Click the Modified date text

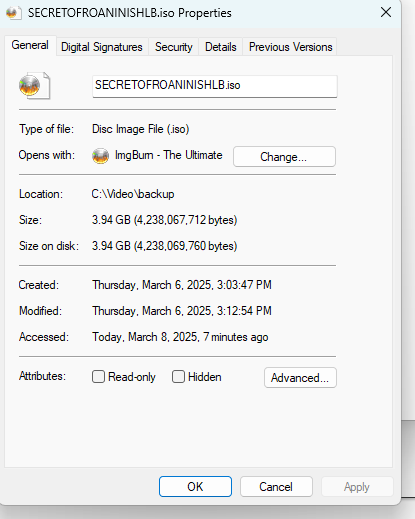(182, 311)
